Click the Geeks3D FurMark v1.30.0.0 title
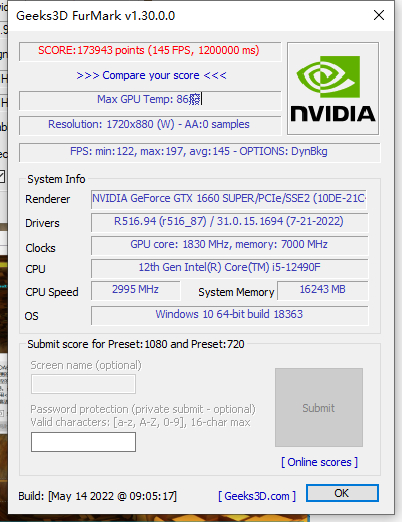This screenshot has height=522, width=402. coord(96,16)
